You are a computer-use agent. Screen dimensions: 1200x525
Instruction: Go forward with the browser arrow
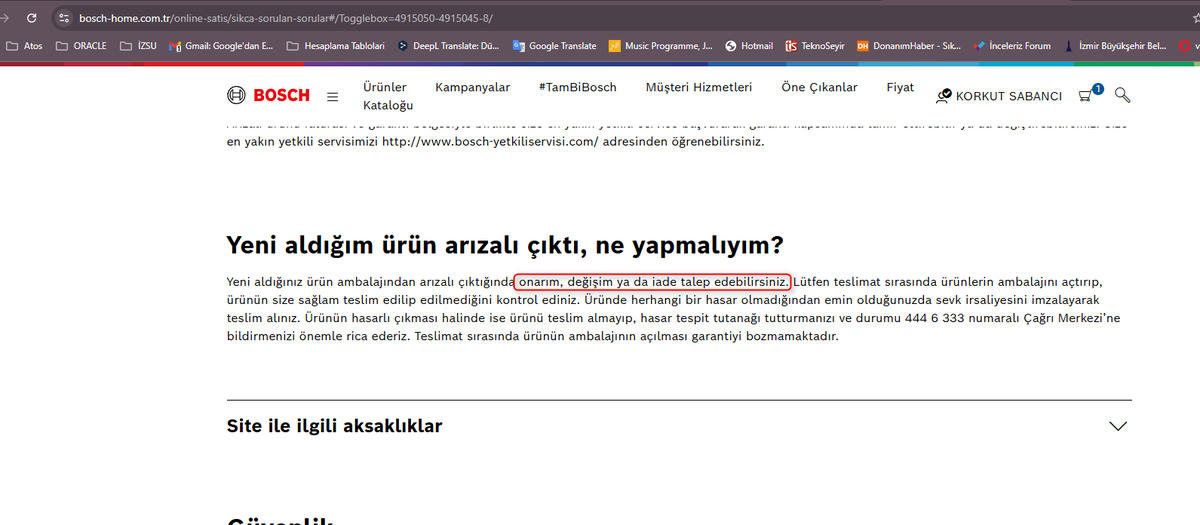click(x=4, y=19)
